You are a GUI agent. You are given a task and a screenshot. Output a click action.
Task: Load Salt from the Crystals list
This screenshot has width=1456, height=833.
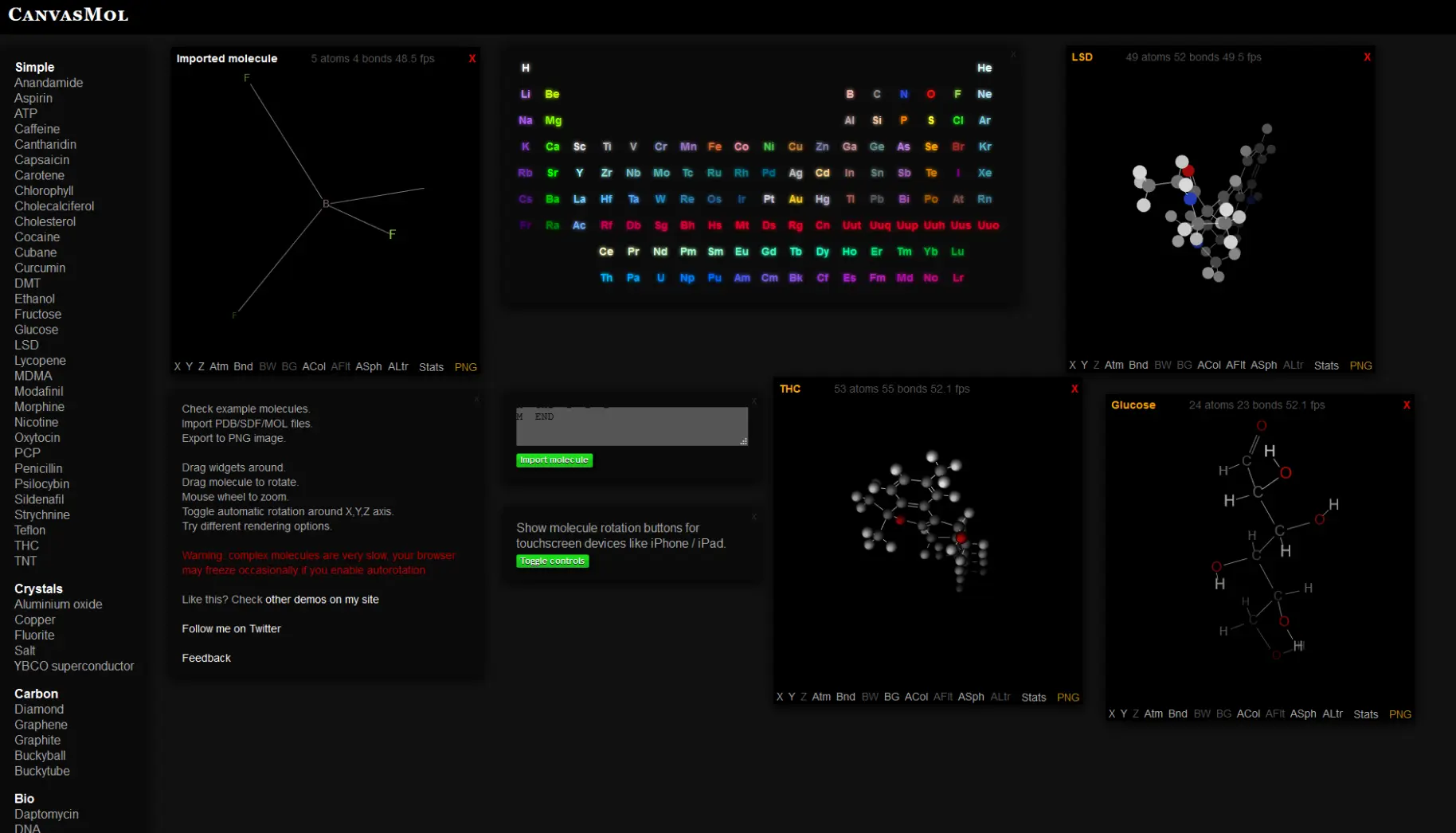(25, 651)
